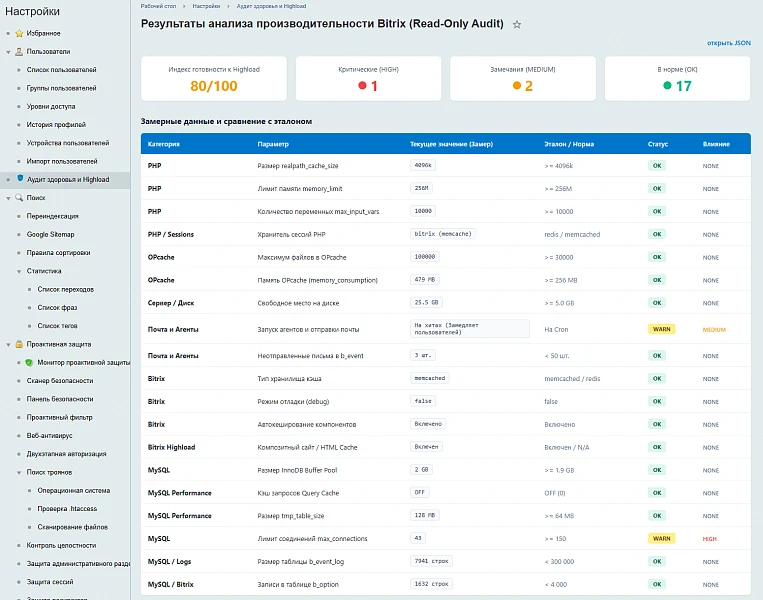
Task: Click value '7941 строк' in b_event_log row
Action: [431, 561]
